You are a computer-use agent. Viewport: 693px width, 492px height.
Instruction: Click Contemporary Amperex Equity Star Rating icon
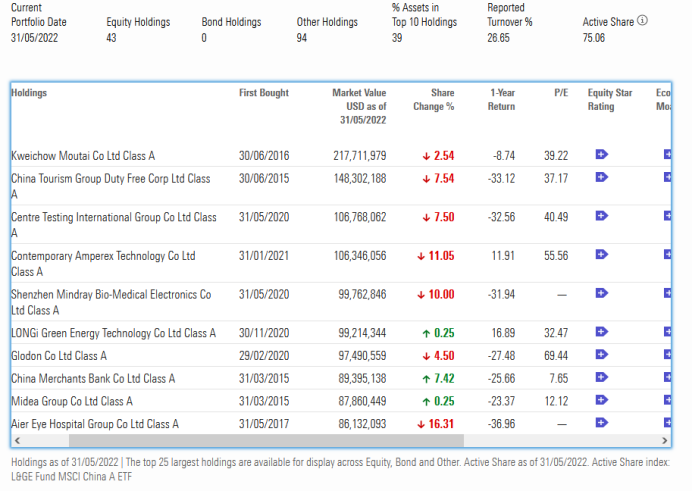(601, 255)
